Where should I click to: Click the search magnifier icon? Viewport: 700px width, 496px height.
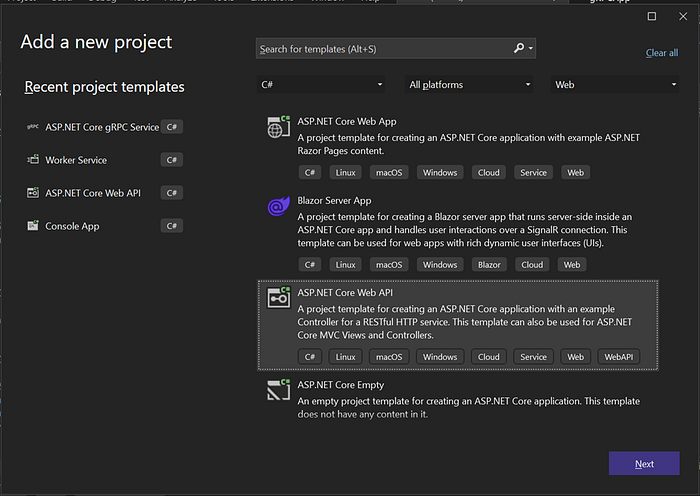coord(519,48)
